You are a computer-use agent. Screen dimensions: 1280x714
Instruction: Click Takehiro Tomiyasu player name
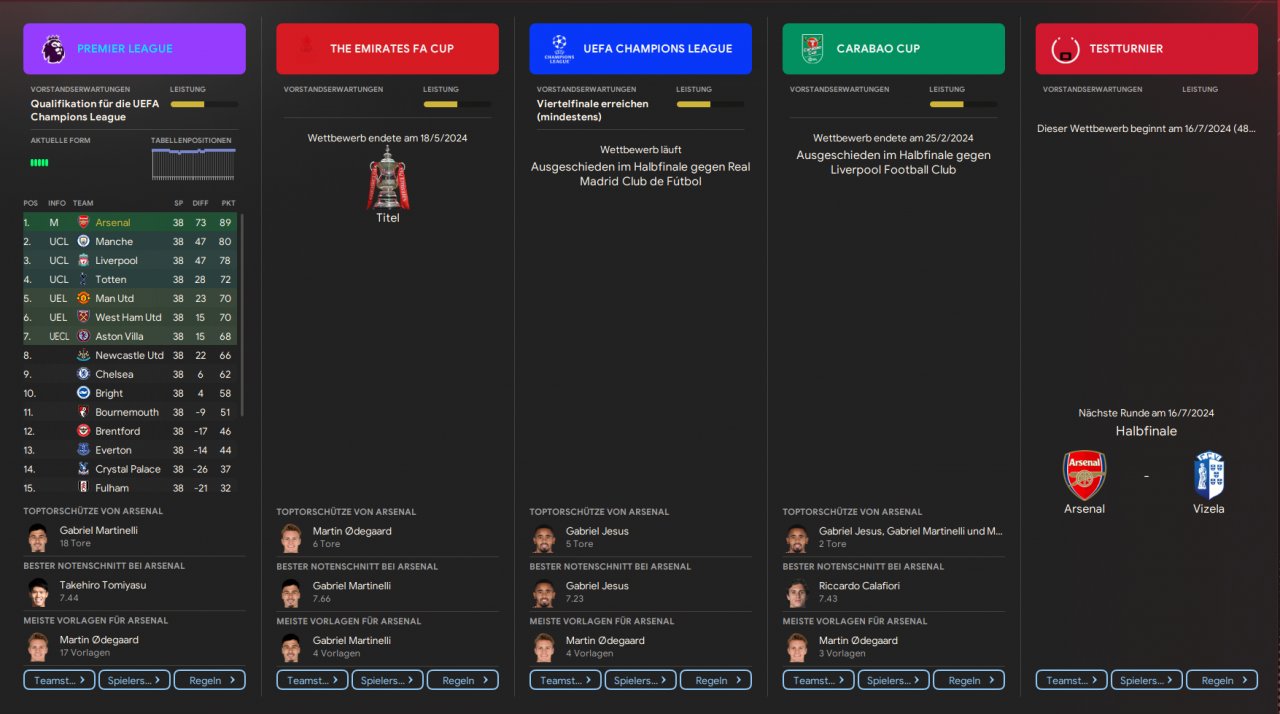[101, 585]
